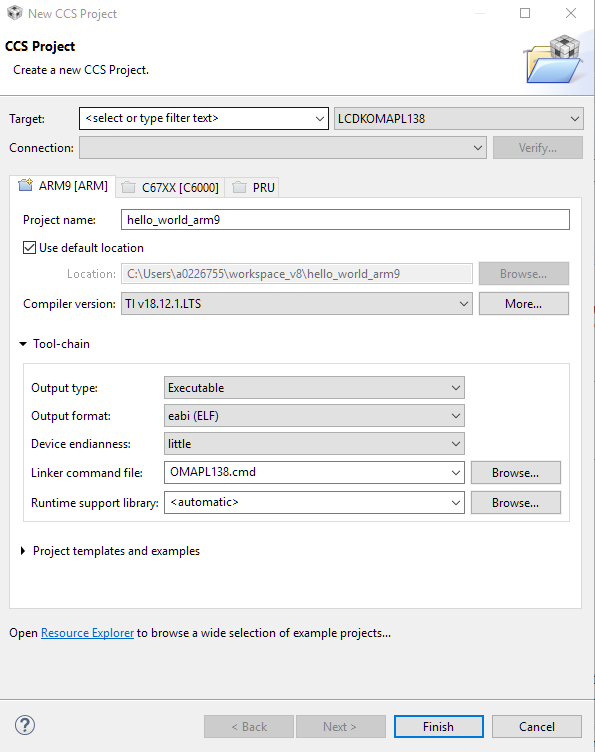595x752 pixels.
Task: Open the Output type Executable dropdown
Action: pos(314,388)
